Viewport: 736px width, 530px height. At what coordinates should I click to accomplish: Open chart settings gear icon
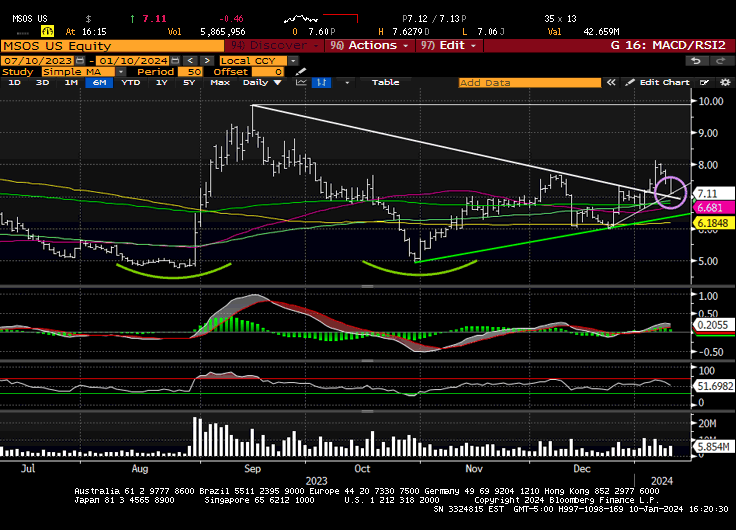coord(725,83)
